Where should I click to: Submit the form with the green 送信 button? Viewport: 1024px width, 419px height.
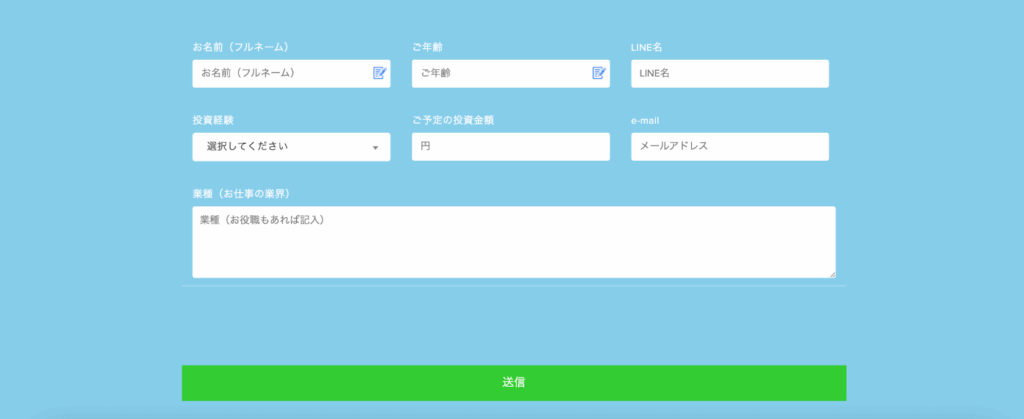pos(514,383)
